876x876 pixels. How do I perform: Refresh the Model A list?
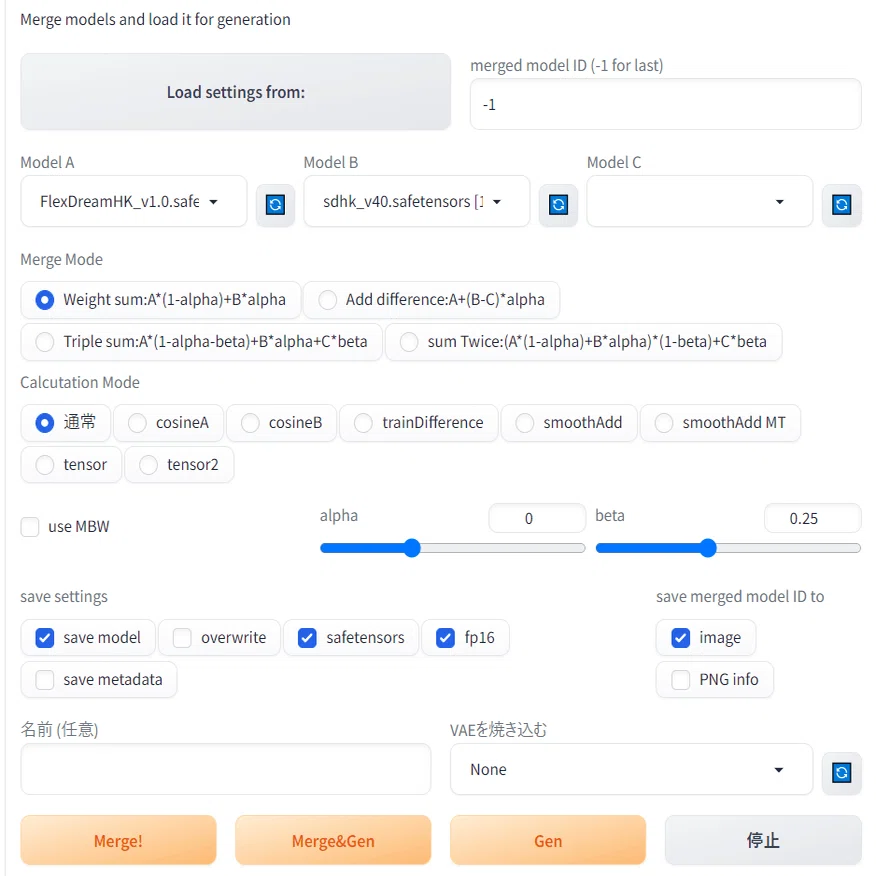tap(275, 204)
